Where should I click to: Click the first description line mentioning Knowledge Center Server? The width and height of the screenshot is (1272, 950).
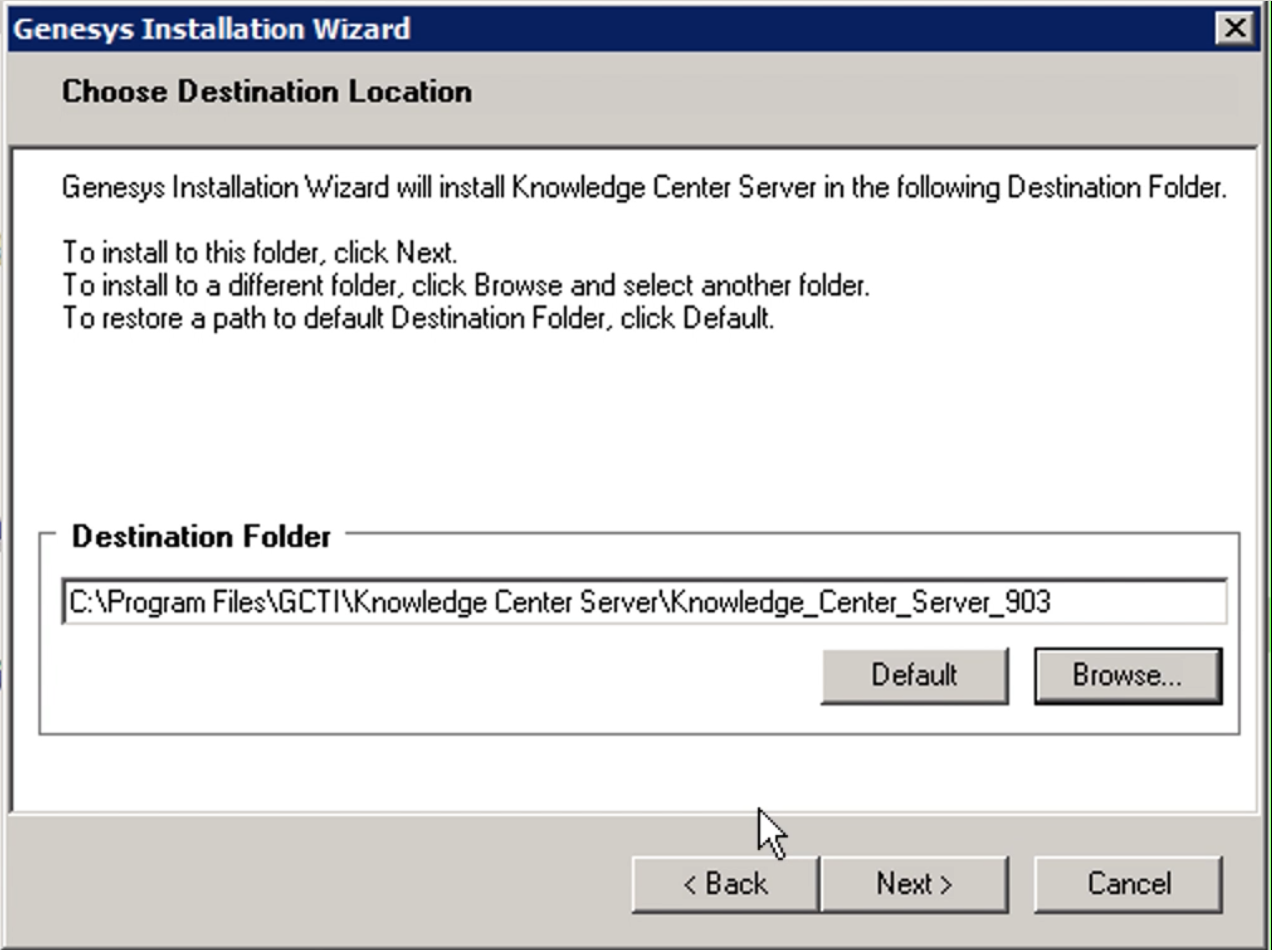coord(643,189)
